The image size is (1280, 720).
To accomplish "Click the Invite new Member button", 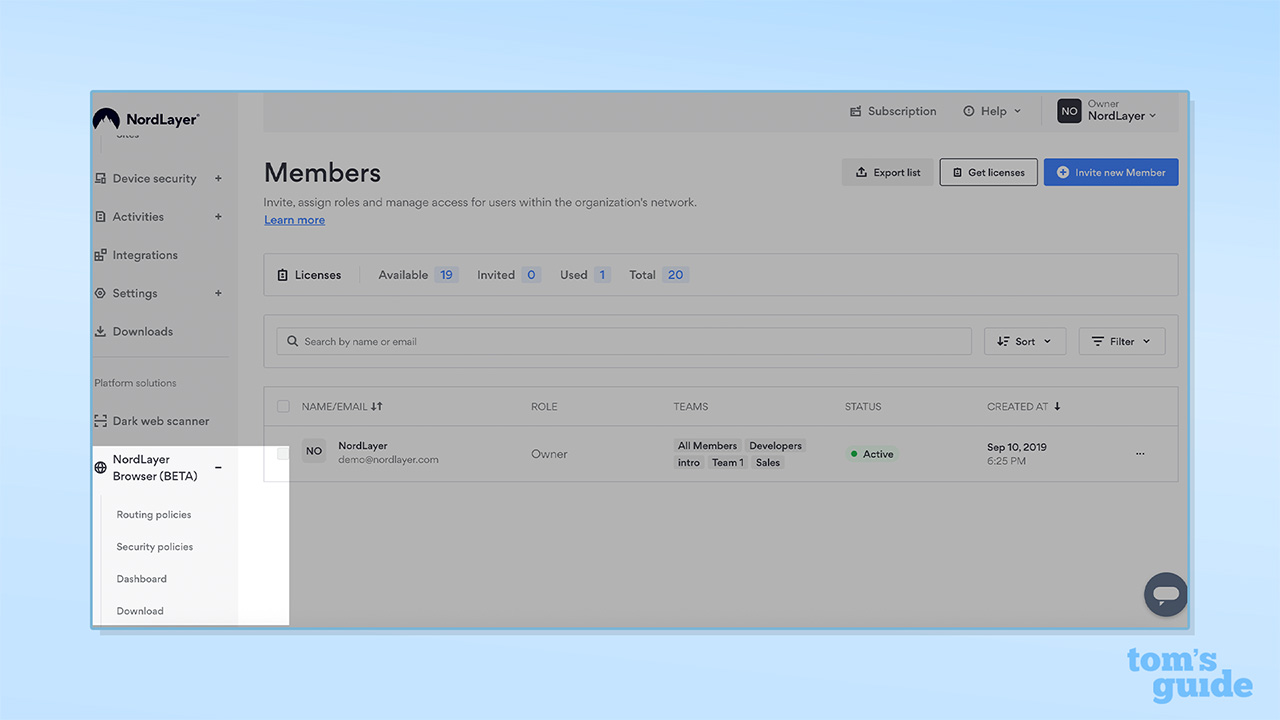I will coord(1110,171).
